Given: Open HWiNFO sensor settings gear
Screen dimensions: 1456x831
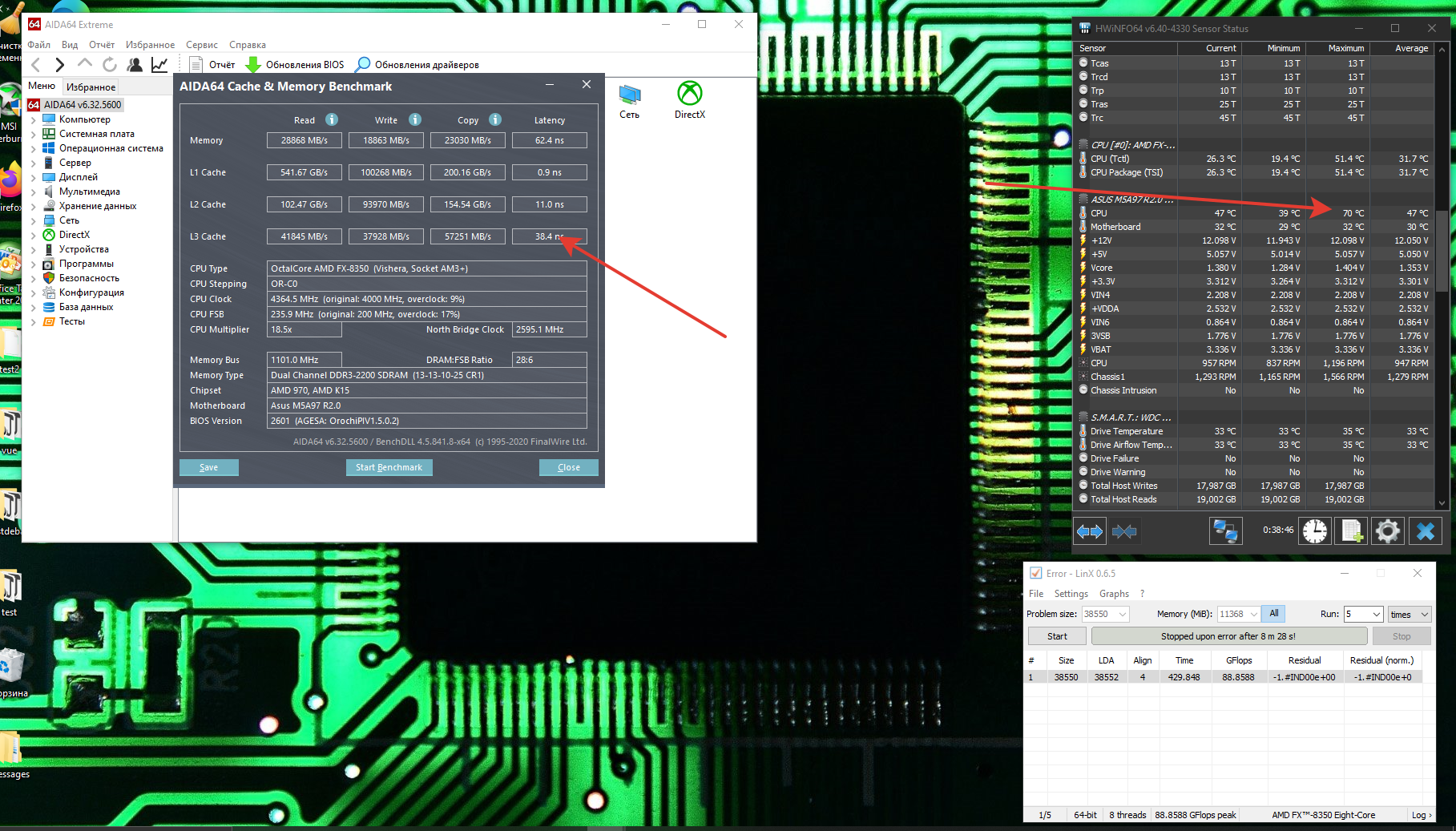Looking at the screenshot, I should pos(1388,530).
